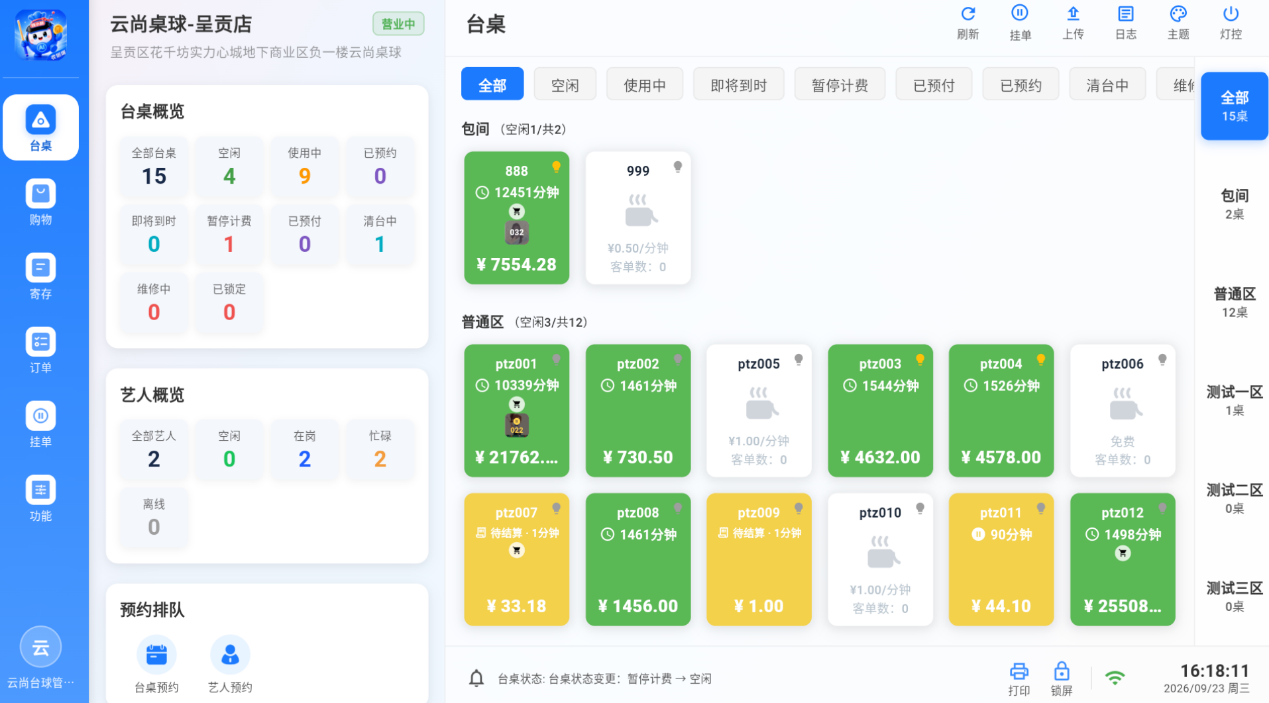1269x703 pixels.
Task: Click the 空闲 4 table overview tile
Action: 229,166
